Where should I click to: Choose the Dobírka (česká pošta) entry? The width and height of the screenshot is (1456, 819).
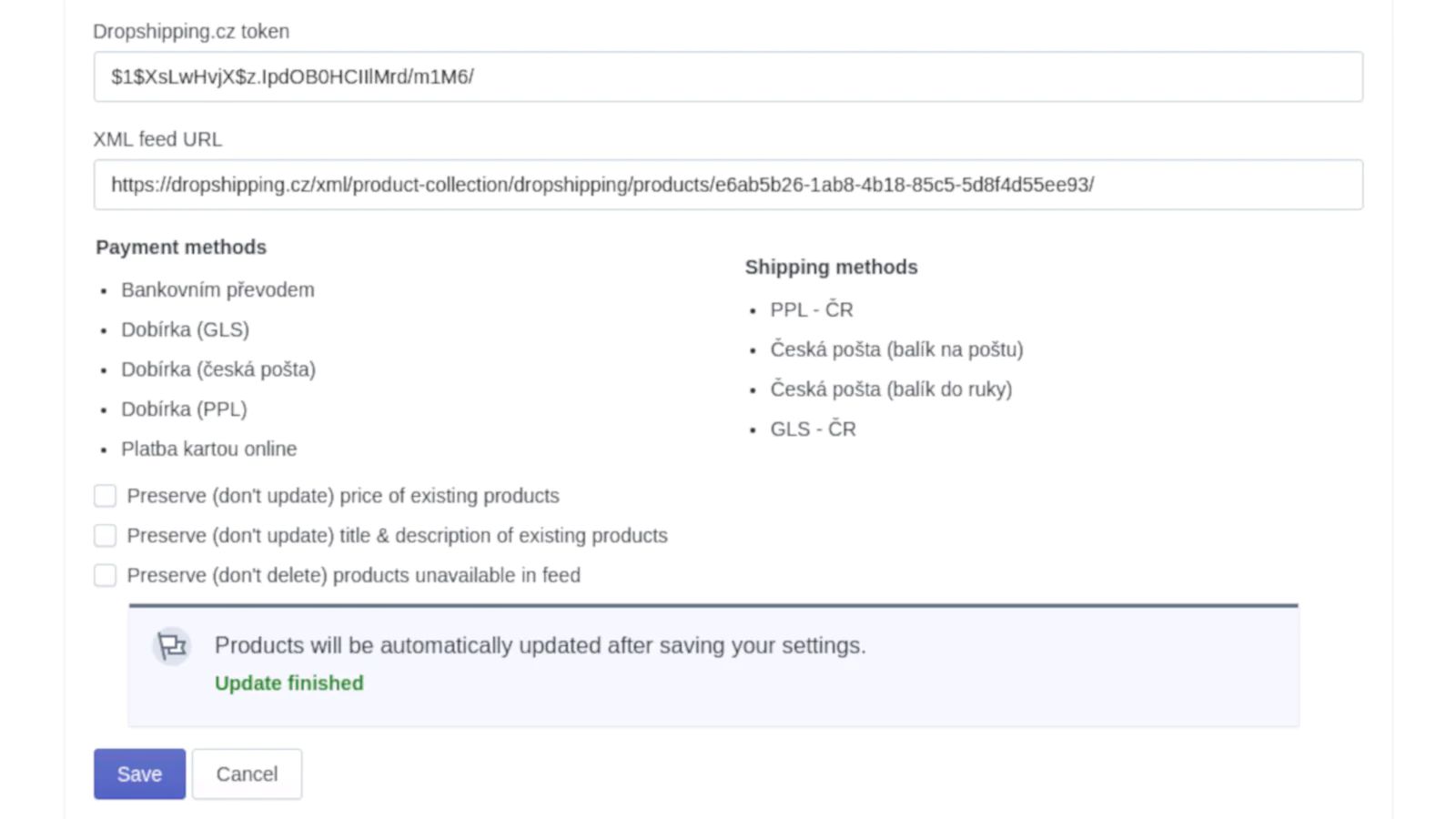point(218,369)
